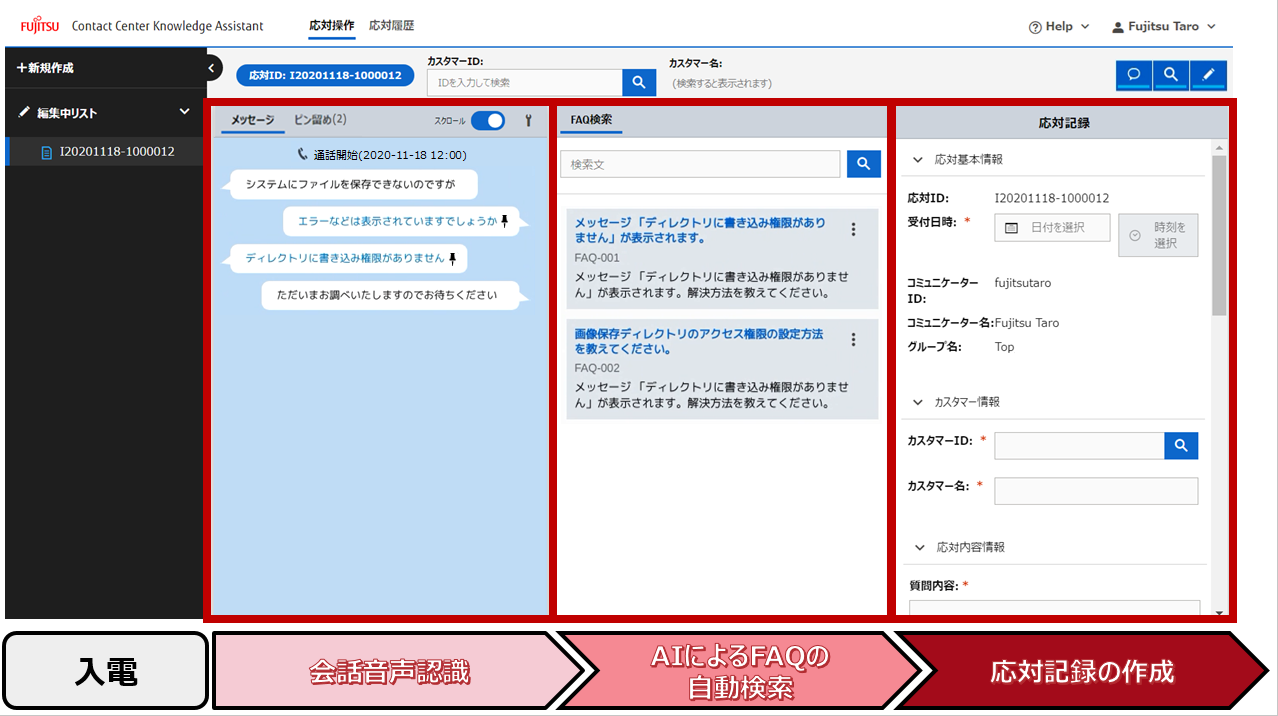Click the customer ID lookup icon in 応対記録
1278x716 pixels.
(x=1180, y=445)
